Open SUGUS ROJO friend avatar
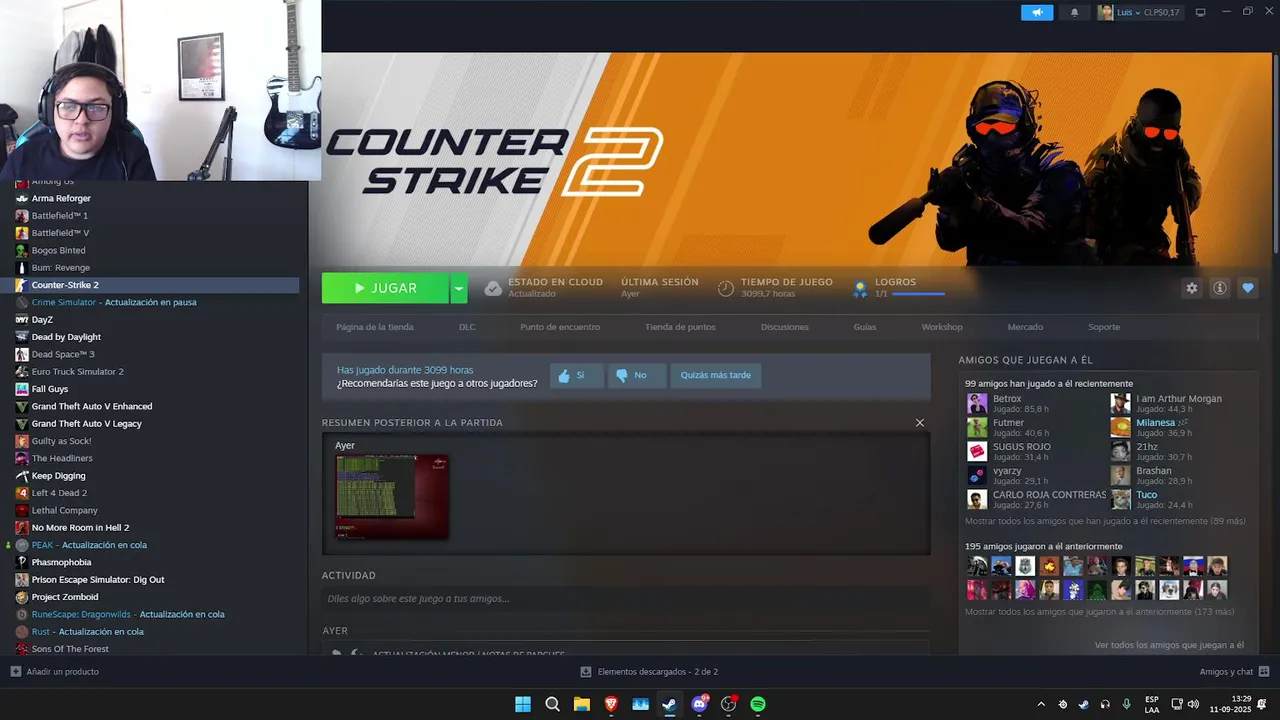Image resolution: width=1280 pixels, height=720 pixels. point(977,451)
